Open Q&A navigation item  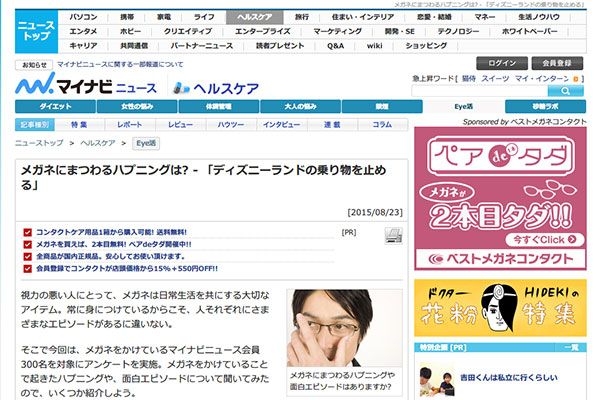pyautogui.click(x=335, y=46)
